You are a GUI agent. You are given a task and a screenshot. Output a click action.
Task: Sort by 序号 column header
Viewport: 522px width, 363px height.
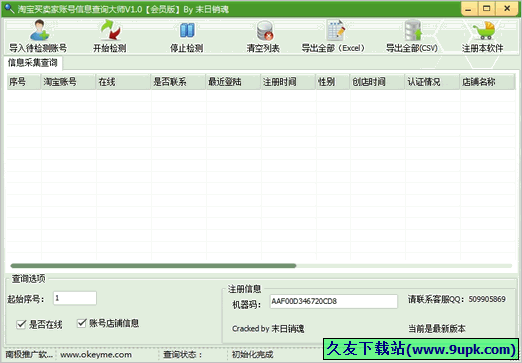(24, 82)
